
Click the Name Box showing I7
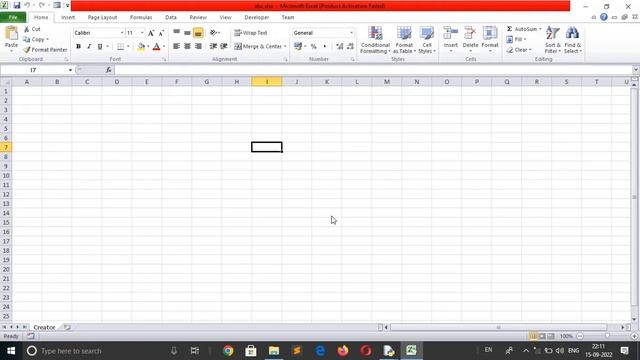click(x=33, y=70)
